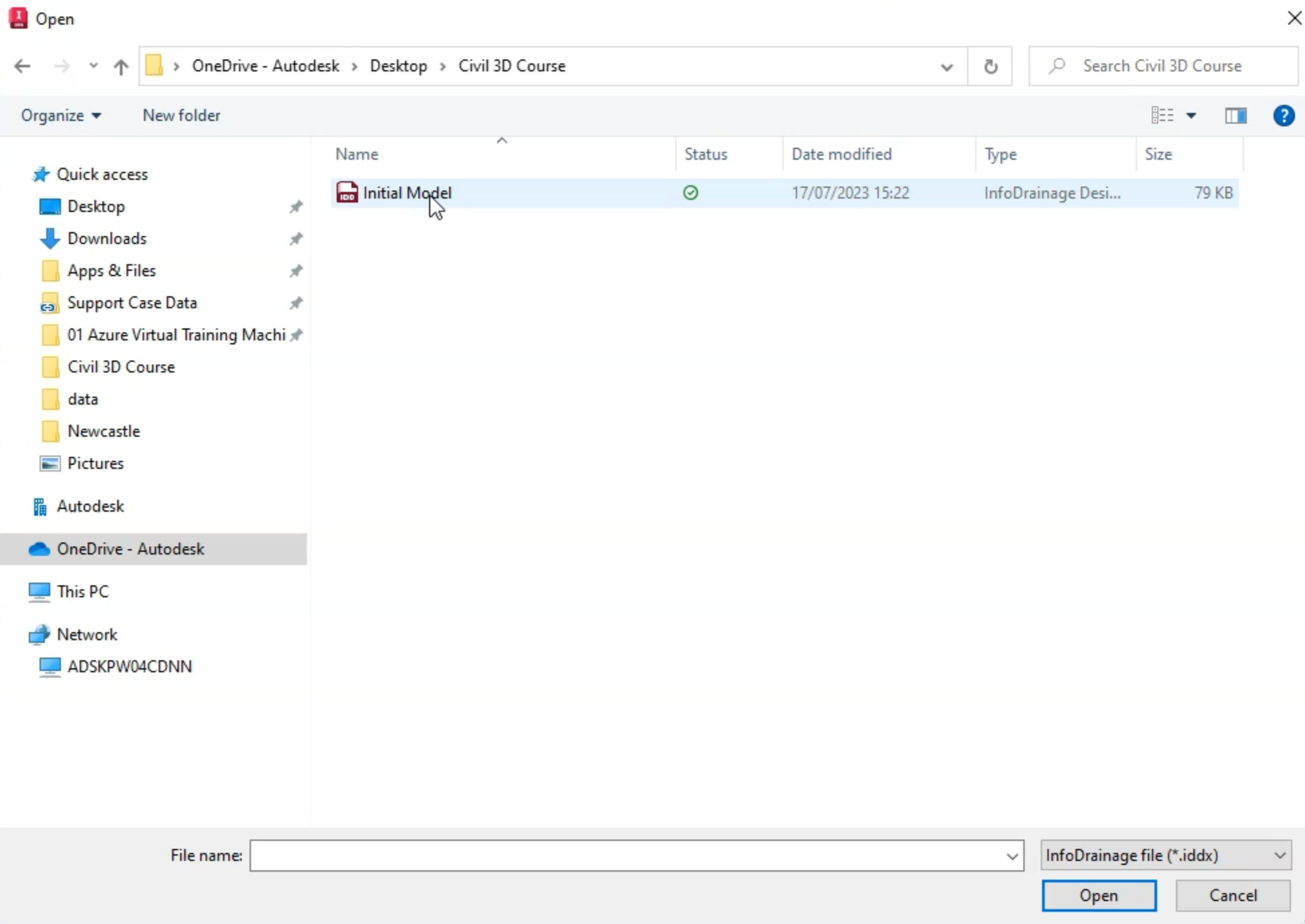Go back using the Back arrow
Screen dimensions: 1305x924
(x=22, y=66)
